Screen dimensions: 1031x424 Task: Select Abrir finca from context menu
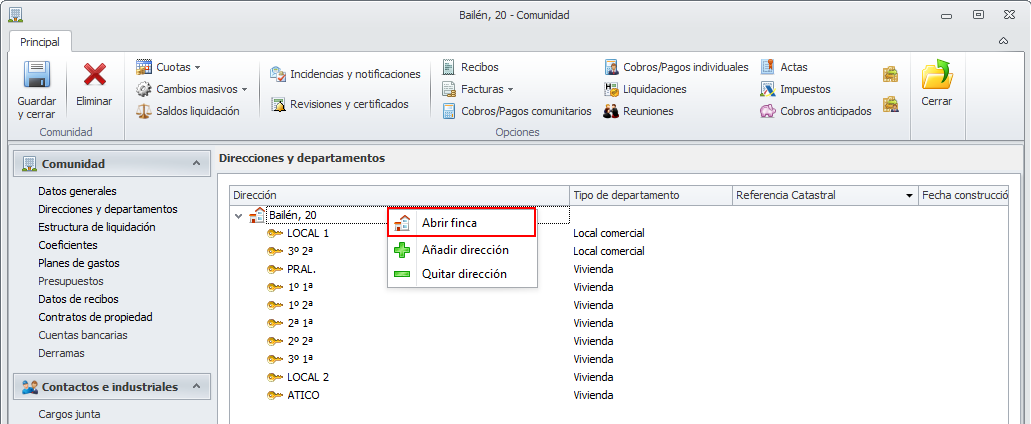(x=449, y=222)
